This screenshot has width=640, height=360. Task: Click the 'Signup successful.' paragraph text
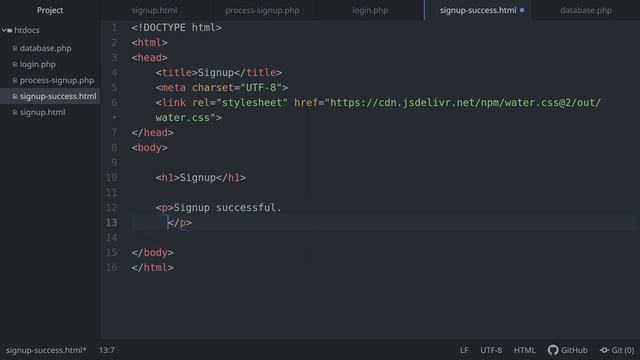(x=227, y=208)
